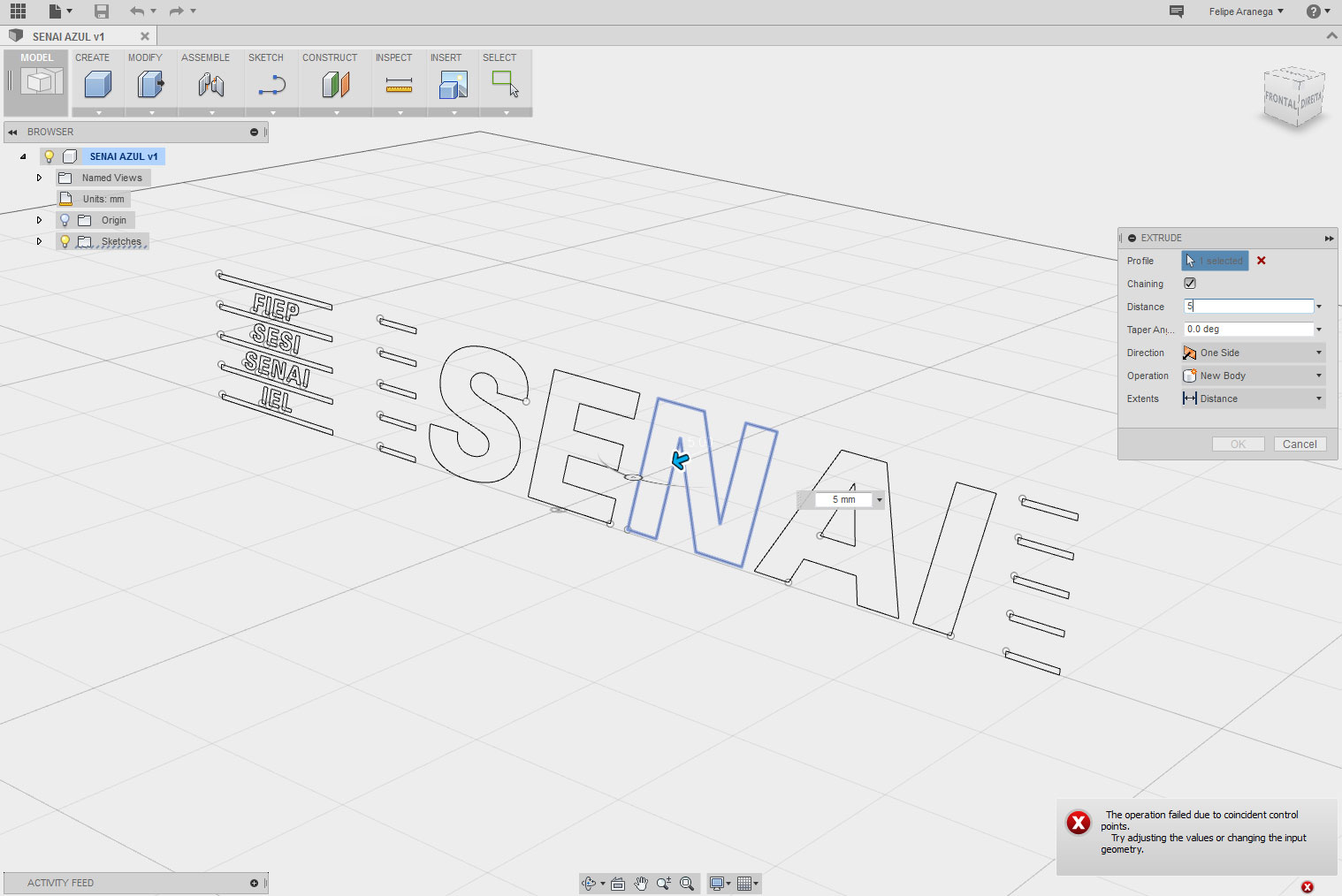Open the Extents Distance dropdown
The image size is (1342, 896).
1254,399
